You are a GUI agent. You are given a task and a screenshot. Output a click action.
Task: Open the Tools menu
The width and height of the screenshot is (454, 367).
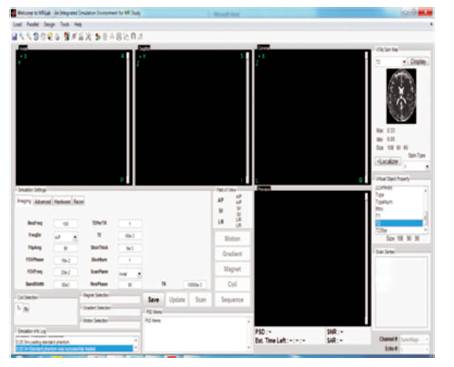pyautogui.click(x=65, y=24)
